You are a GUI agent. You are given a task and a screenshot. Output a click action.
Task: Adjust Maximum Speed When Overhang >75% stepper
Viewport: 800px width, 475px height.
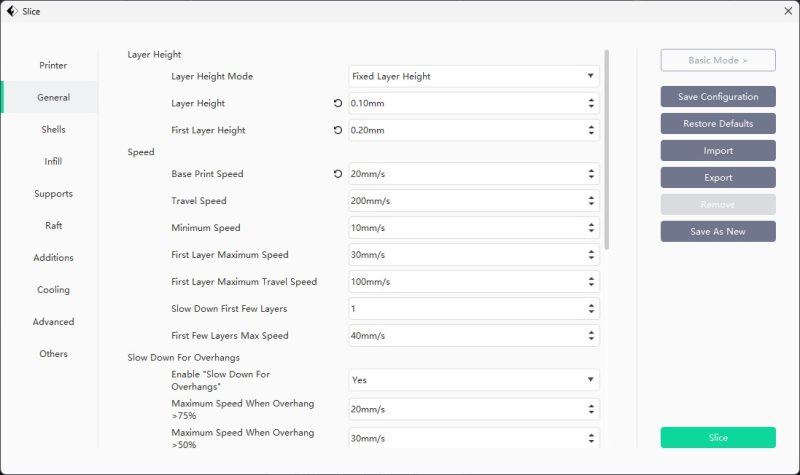[x=591, y=409]
